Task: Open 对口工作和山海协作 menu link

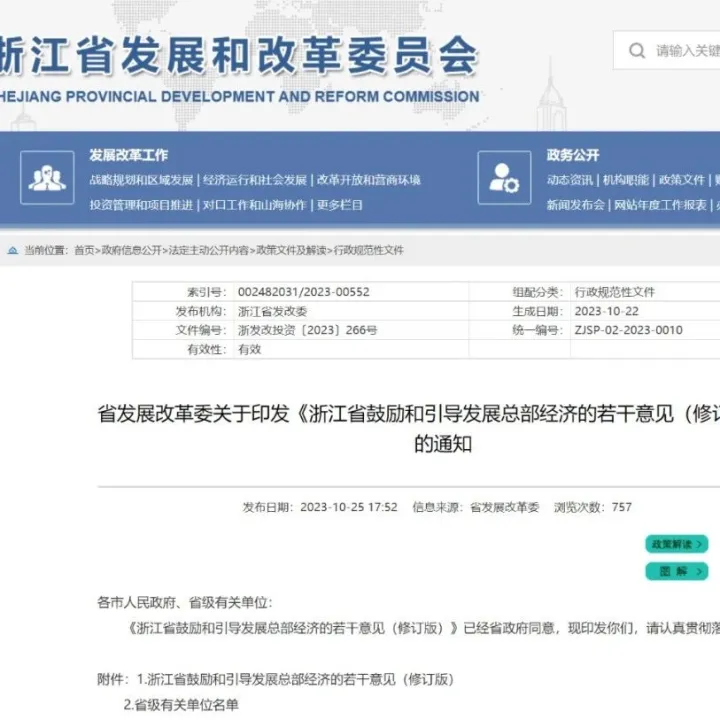Action: (254, 205)
